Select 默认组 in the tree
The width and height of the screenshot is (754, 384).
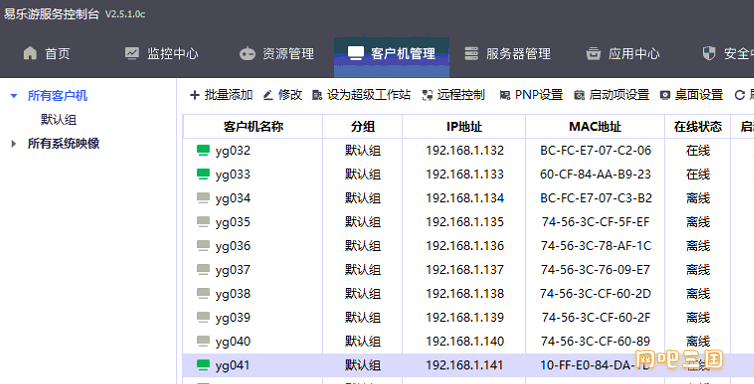tap(59, 120)
